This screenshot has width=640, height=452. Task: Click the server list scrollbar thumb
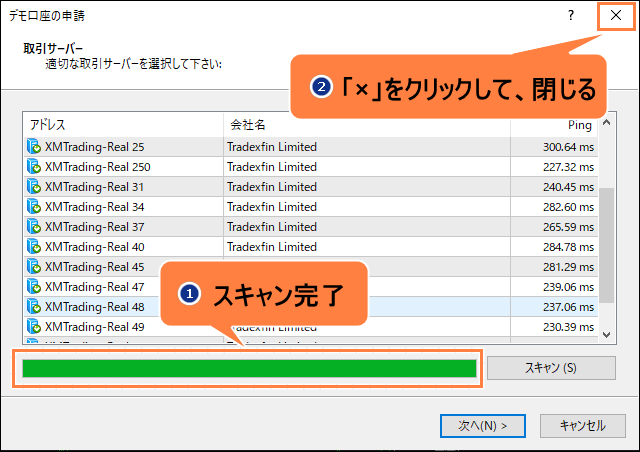point(607,245)
